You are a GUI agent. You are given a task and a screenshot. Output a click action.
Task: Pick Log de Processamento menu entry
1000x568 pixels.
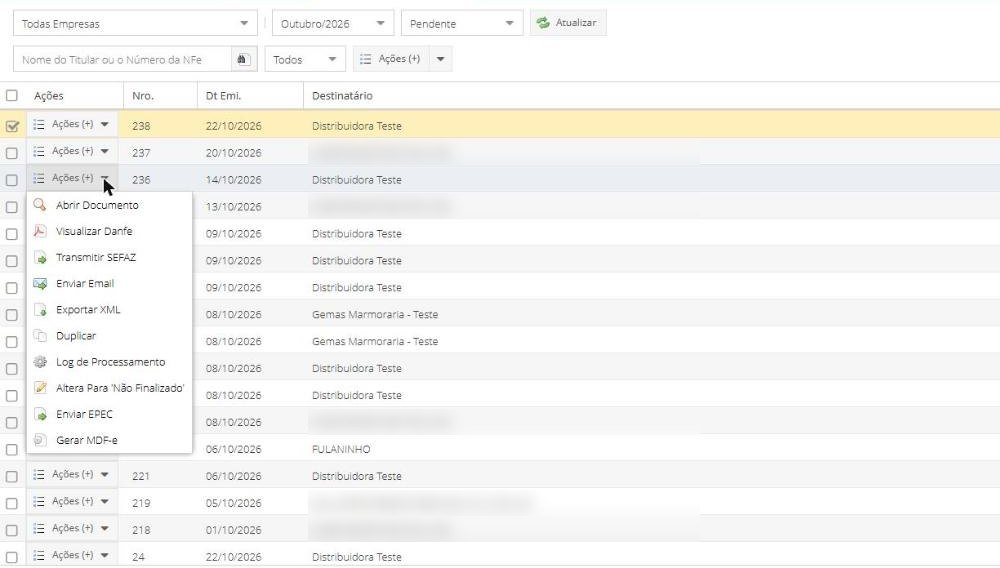point(109,361)
